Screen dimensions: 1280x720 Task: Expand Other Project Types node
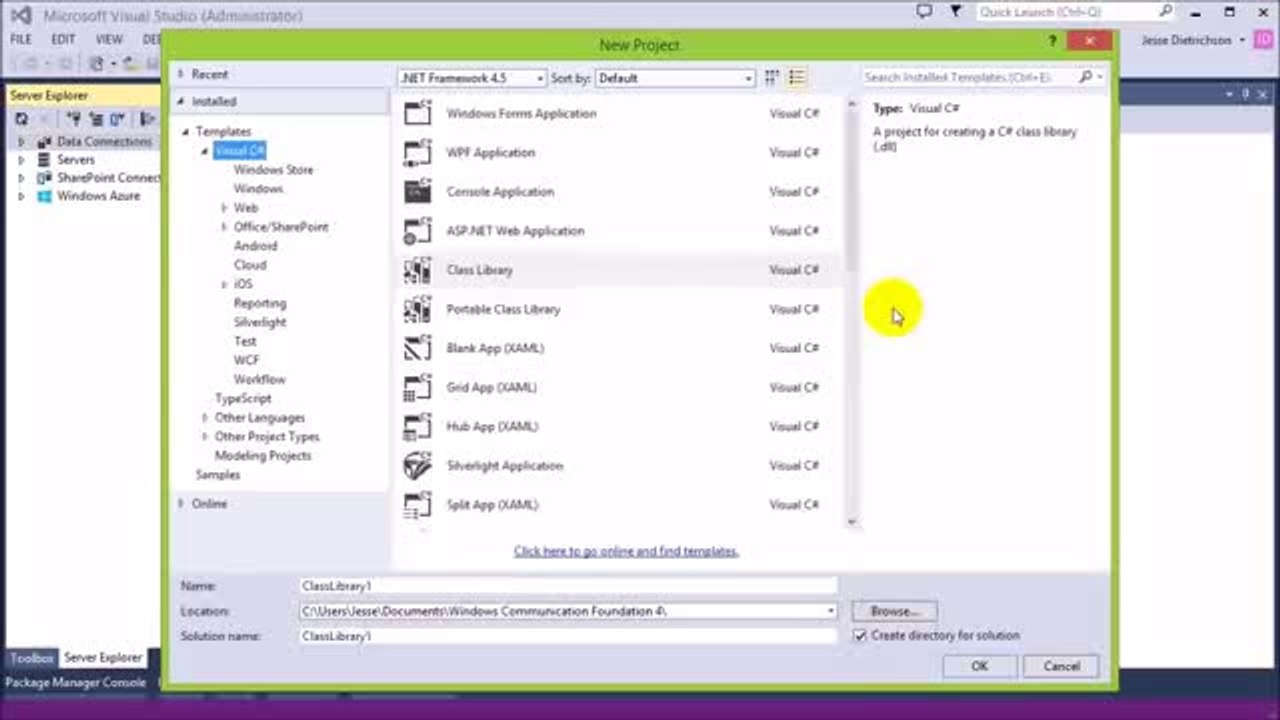coord(205,437)
